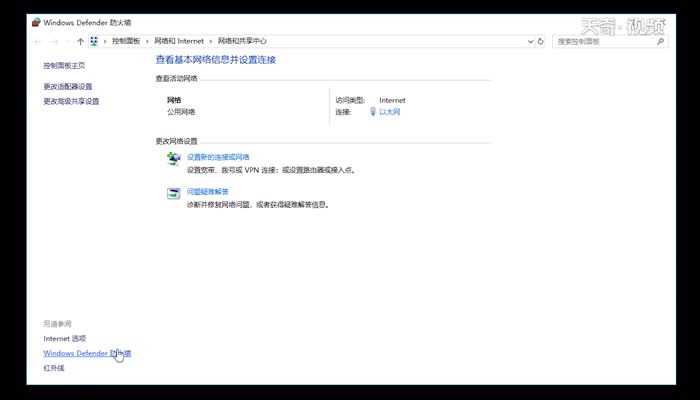
Task: Click the 公用网络 network type text
Action: [x=181, y=112]
